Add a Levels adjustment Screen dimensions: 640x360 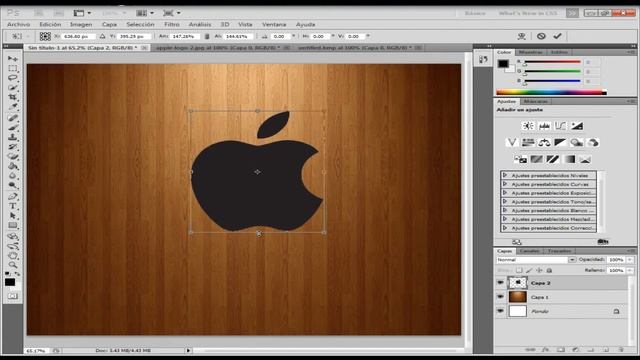544,126
